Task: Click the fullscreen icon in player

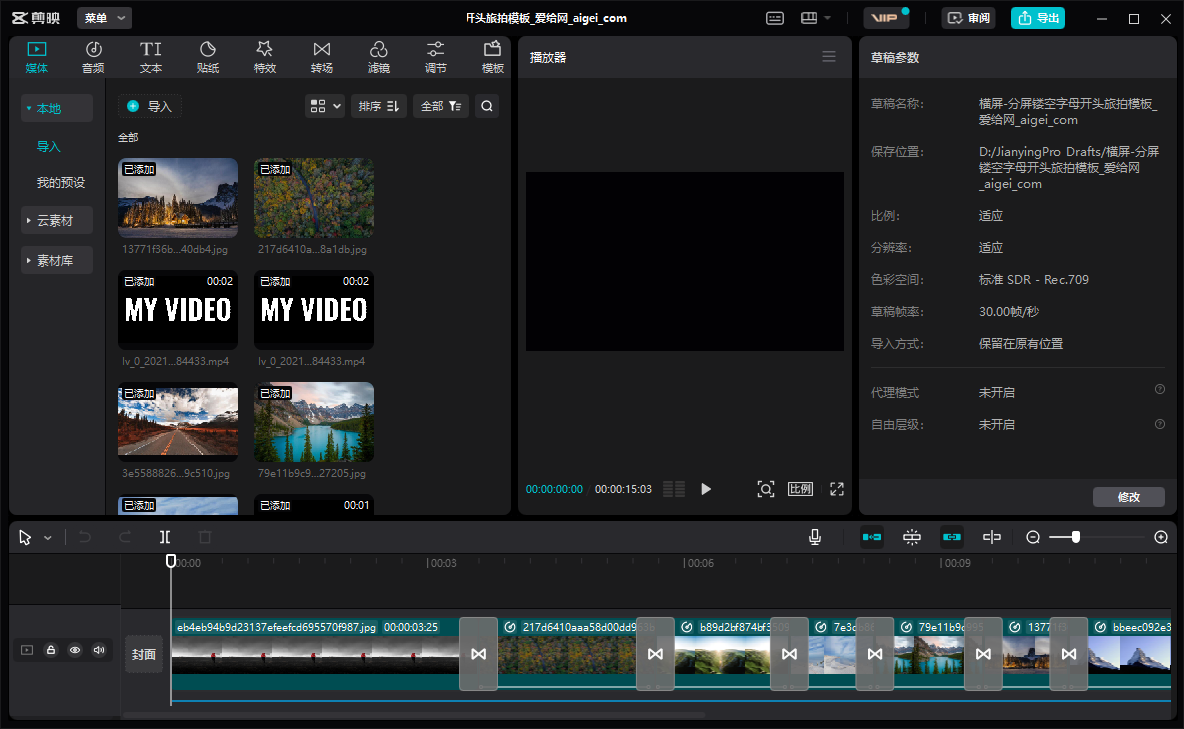Action: click(837, 489)
